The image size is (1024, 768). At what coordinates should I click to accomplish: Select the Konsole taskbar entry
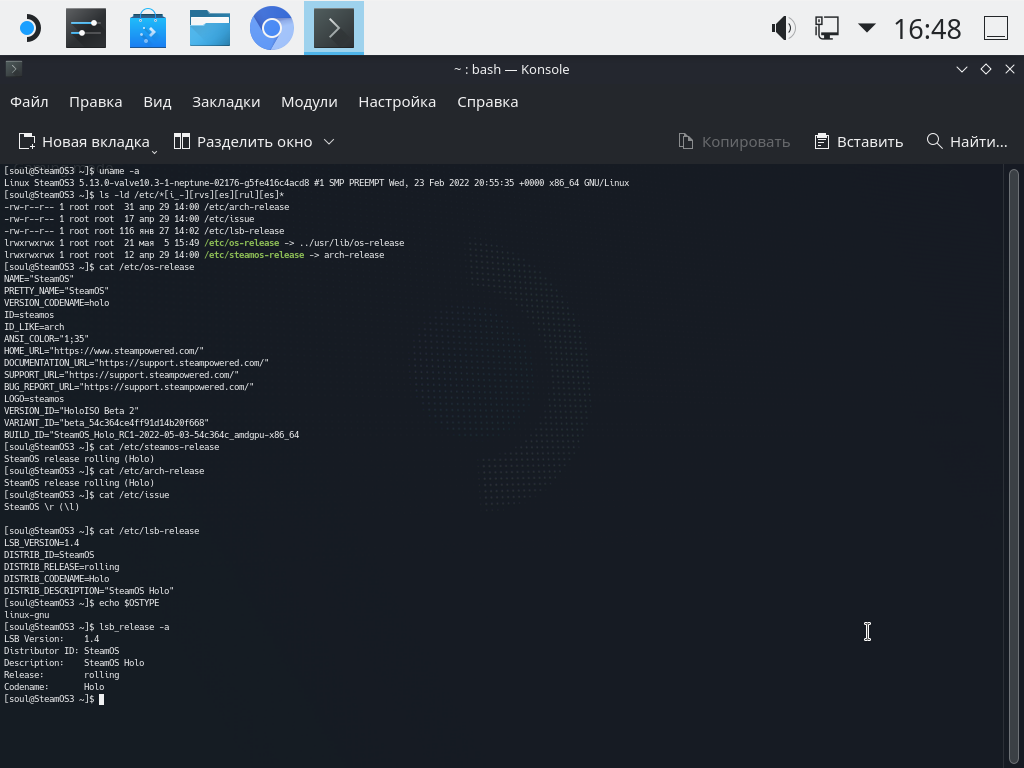[334, 28]
